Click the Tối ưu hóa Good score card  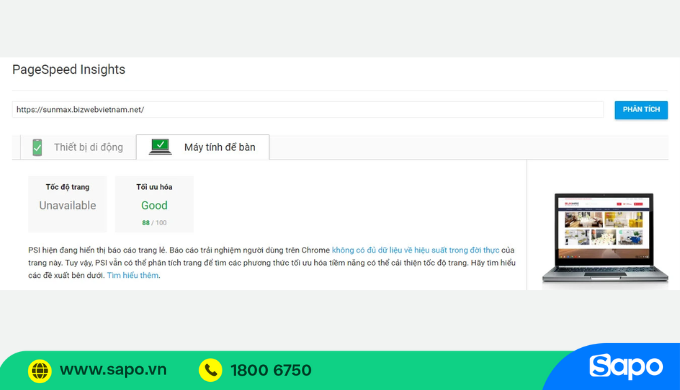point(154,204)
